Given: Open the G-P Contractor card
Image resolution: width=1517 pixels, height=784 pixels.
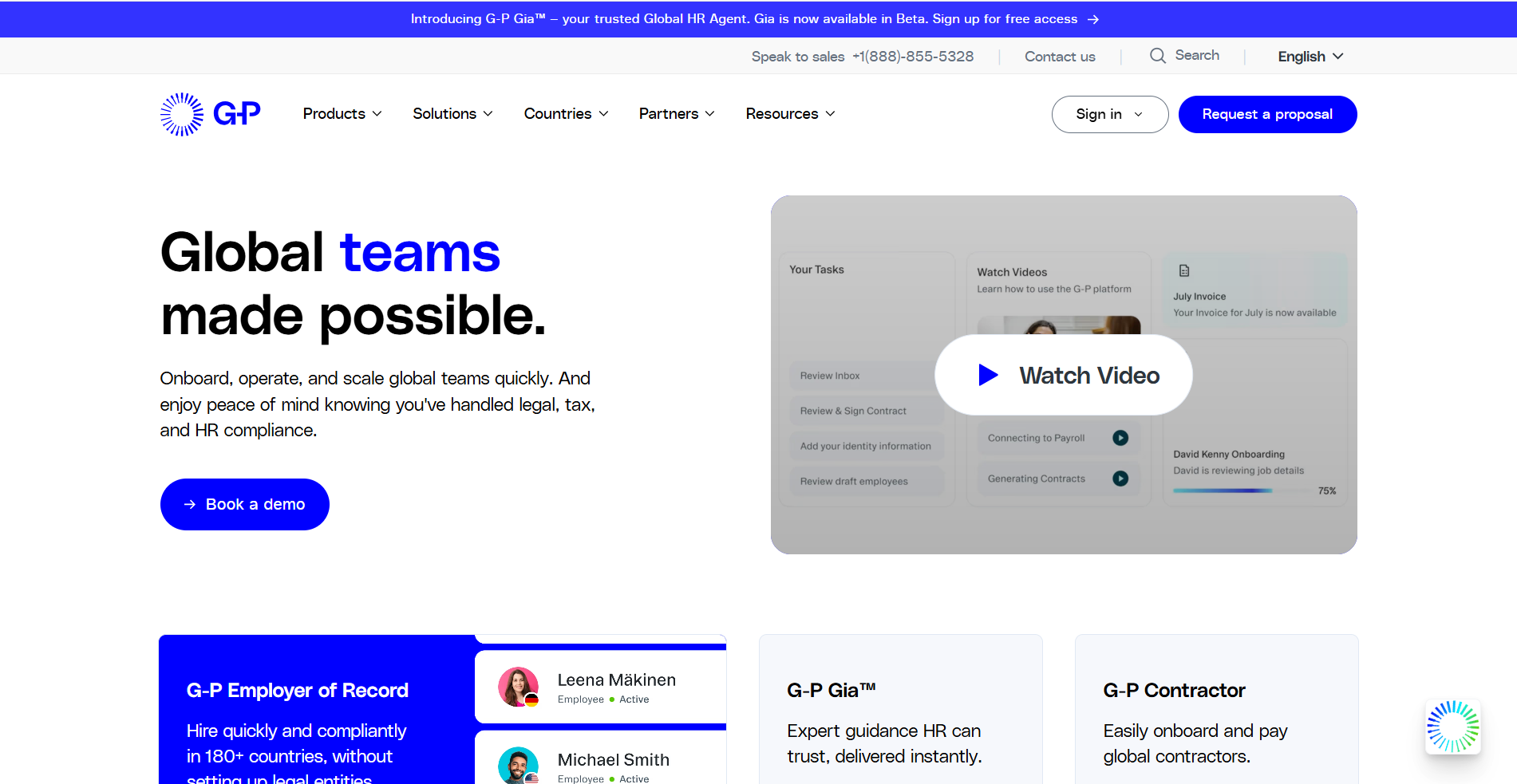Looking at the screenshot, I should point(1216,710).
